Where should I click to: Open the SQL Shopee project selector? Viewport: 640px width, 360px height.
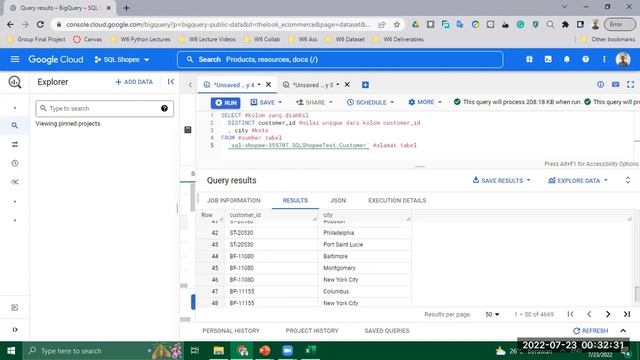tap(122, 60)
